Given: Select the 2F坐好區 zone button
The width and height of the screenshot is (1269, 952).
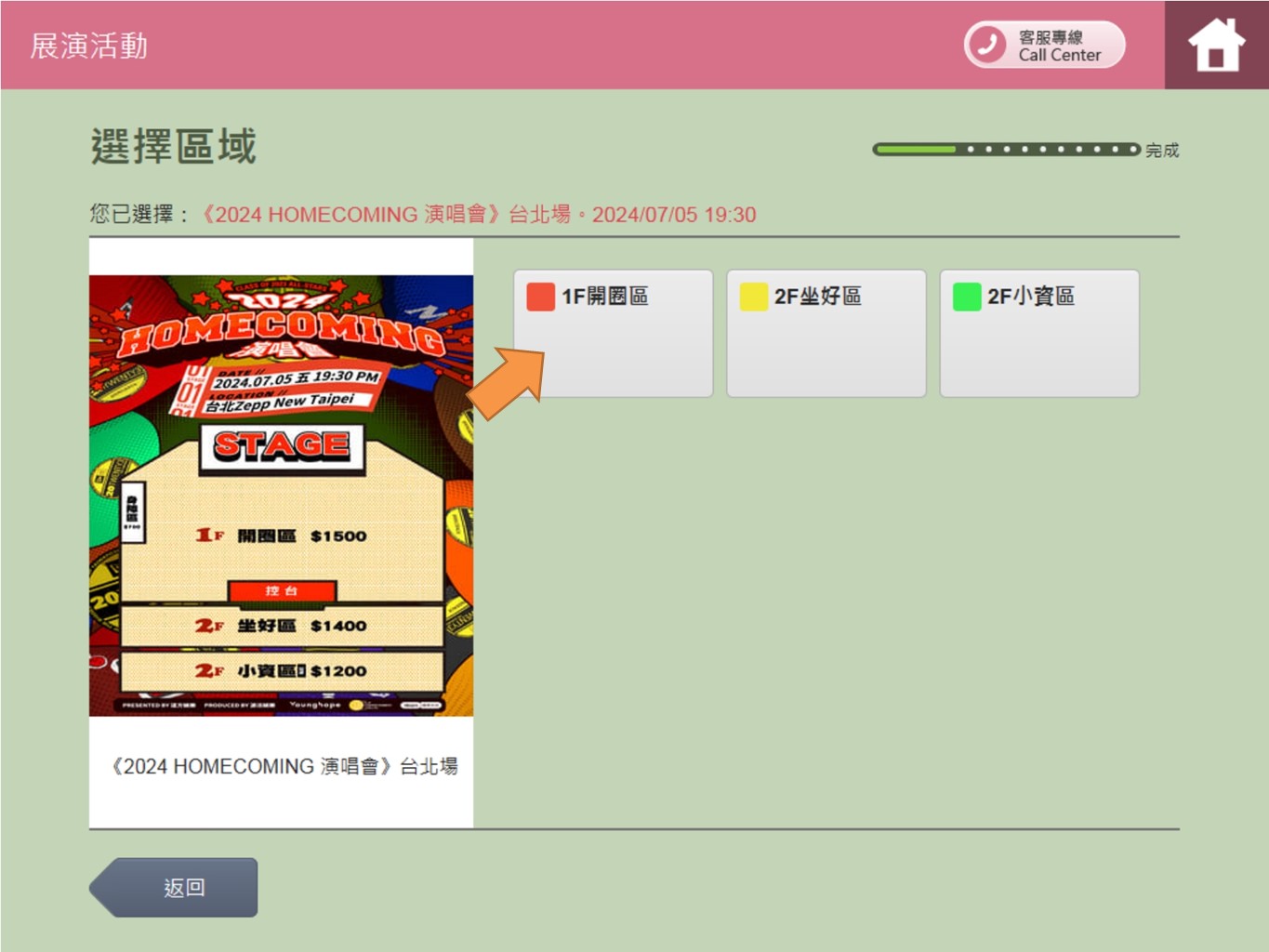Looking at the screenshot, I should [x=826, y=334].
